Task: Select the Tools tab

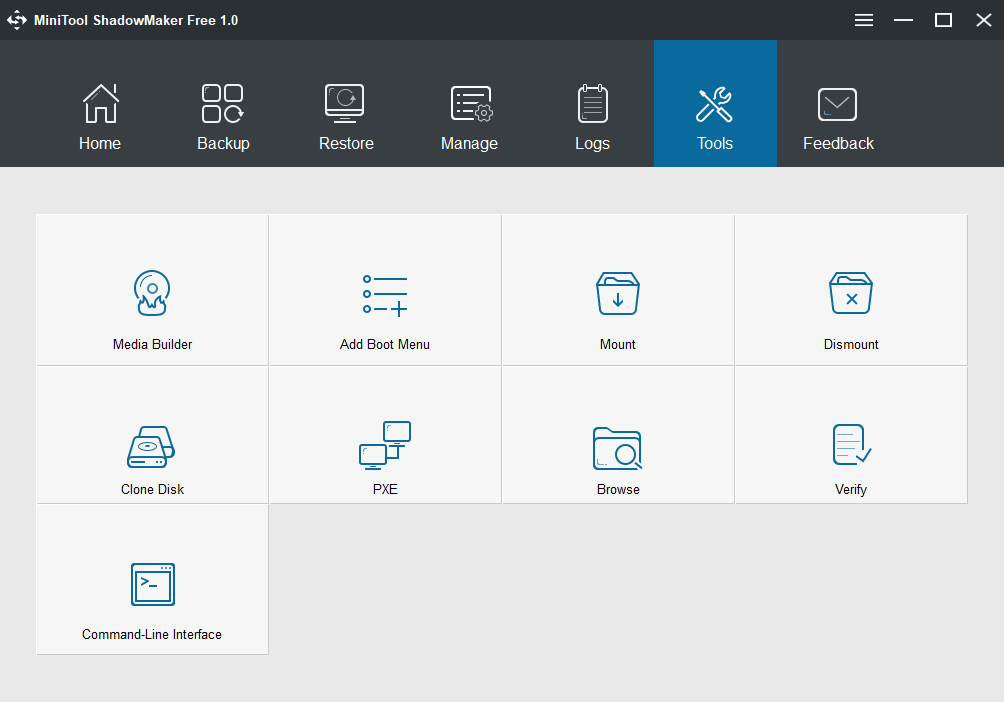Action: coord(715,104)
